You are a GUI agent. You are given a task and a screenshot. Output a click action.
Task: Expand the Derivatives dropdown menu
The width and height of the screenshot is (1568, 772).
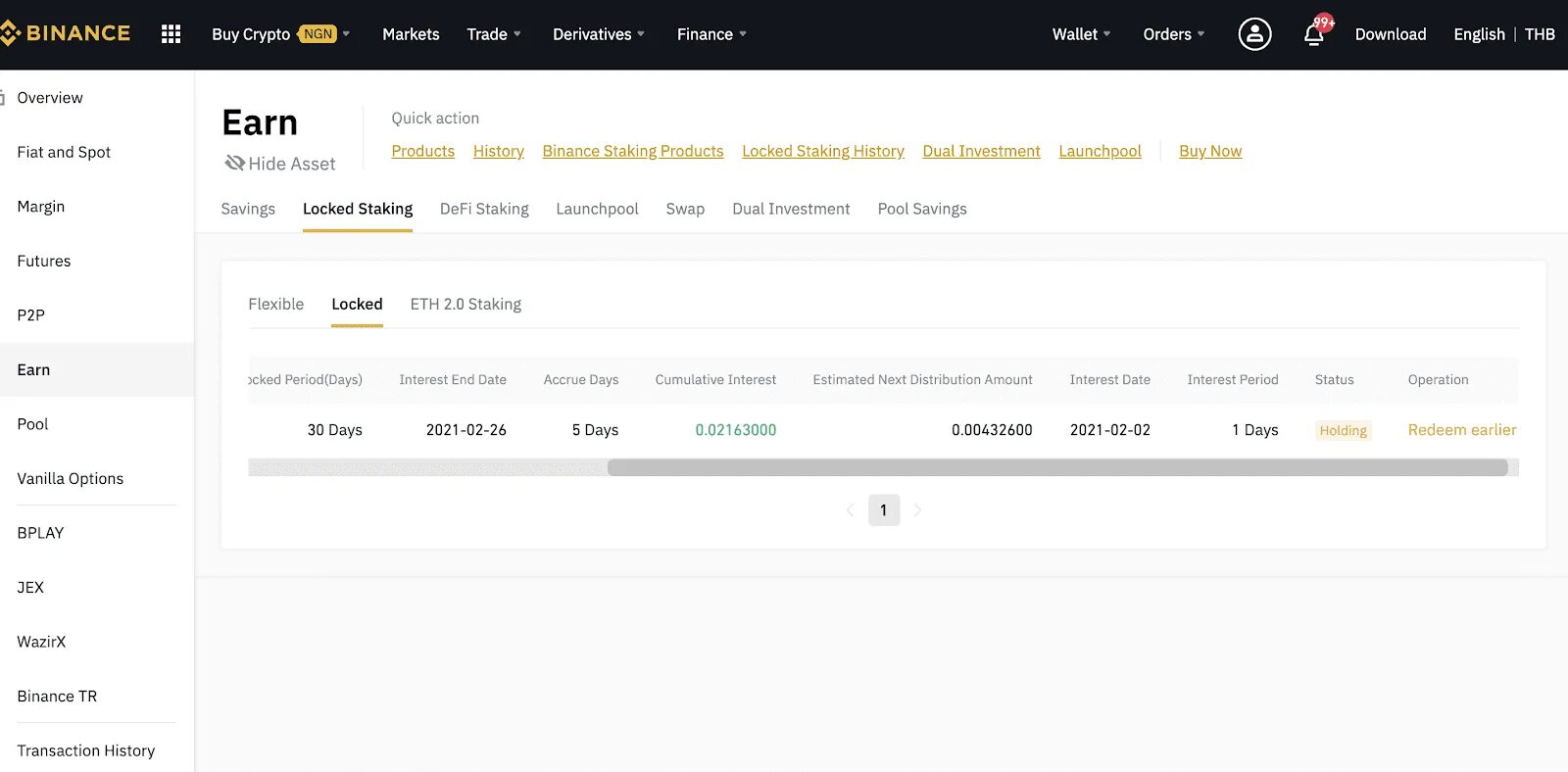click(599, 34)
